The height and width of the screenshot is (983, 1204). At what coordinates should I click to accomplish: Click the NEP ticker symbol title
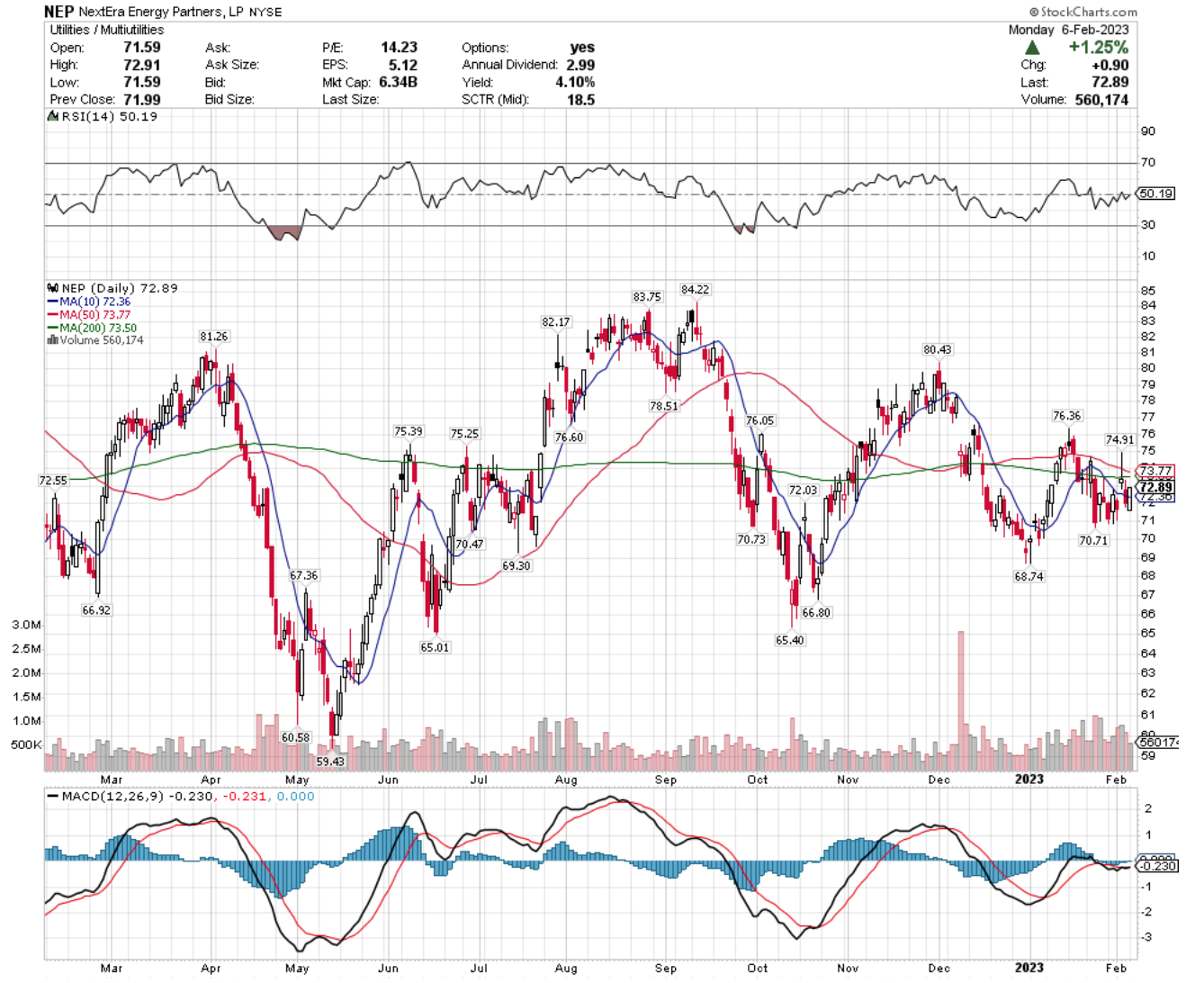58,12
